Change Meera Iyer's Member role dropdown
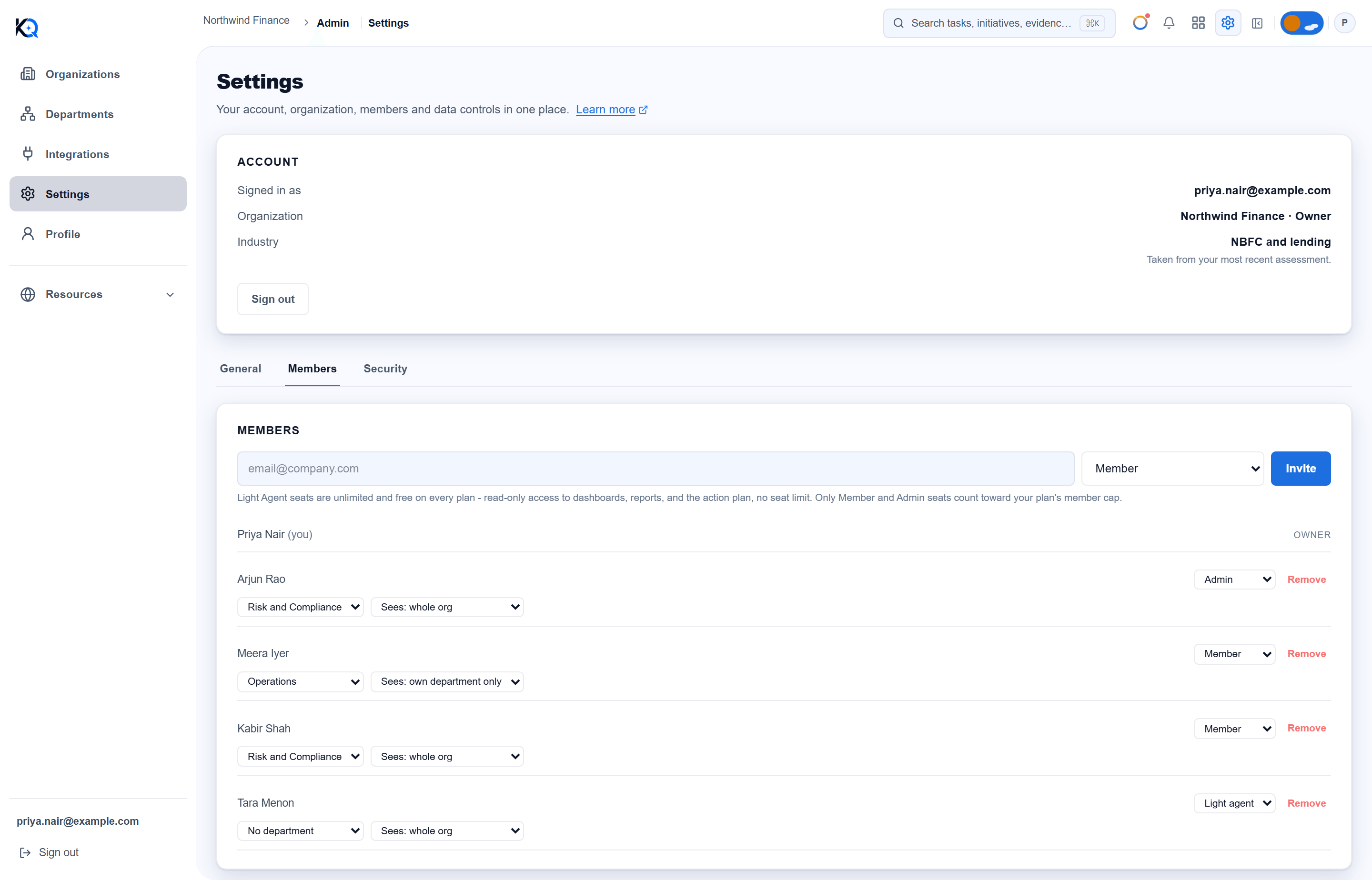This screenshot has height=880, width=1372. (x=1234, y=654)
